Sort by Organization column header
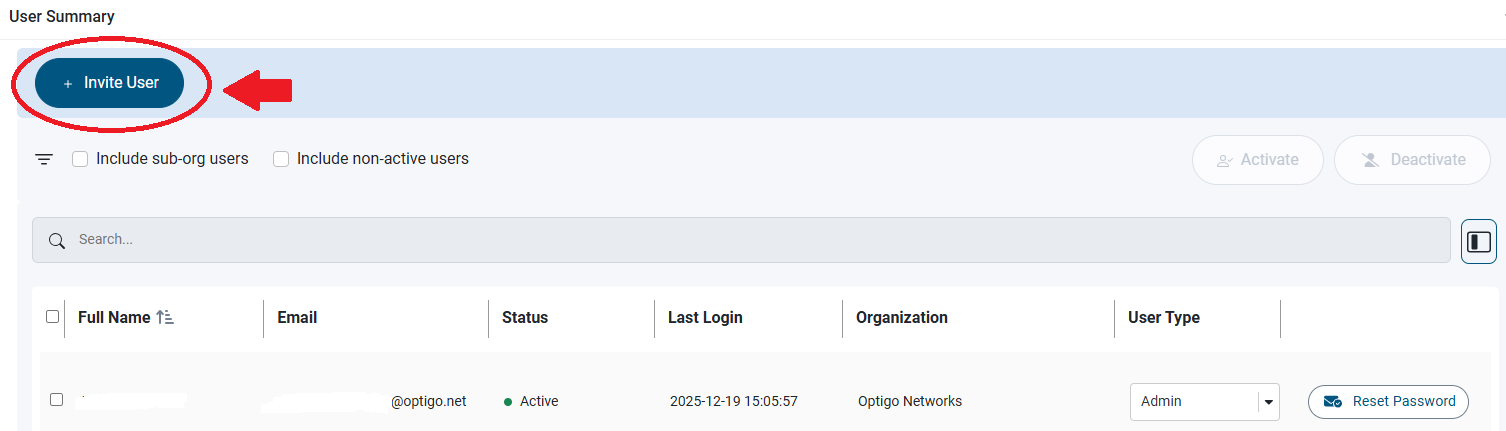This screenshot has width=1506, height=431. pyautogui.click(x=902, y=317)
